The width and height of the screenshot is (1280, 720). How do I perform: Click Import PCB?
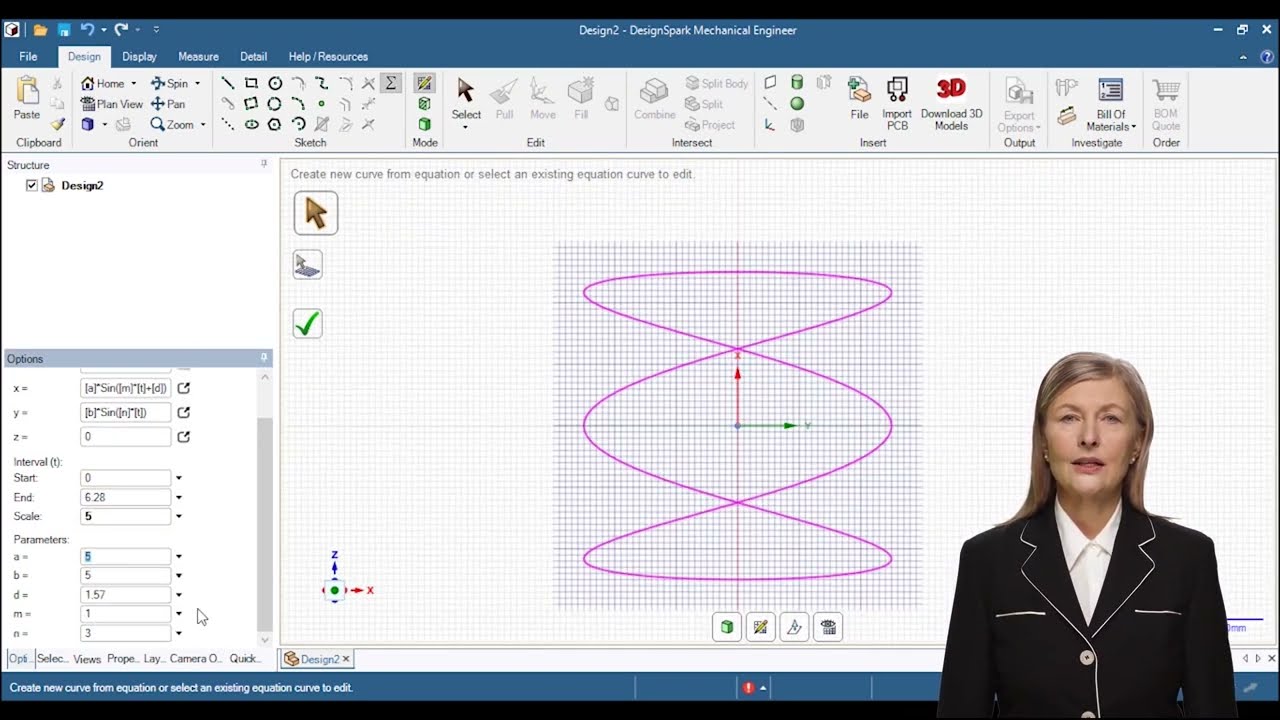pos(897,103)
